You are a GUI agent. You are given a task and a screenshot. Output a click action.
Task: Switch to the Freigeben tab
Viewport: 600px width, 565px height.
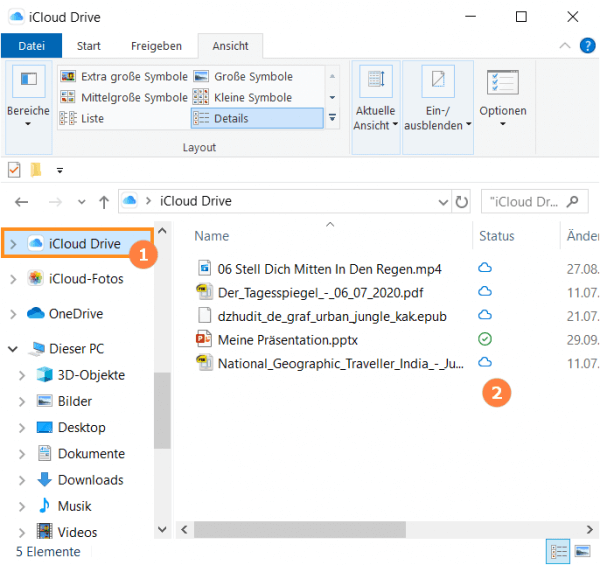coord(156,46)
